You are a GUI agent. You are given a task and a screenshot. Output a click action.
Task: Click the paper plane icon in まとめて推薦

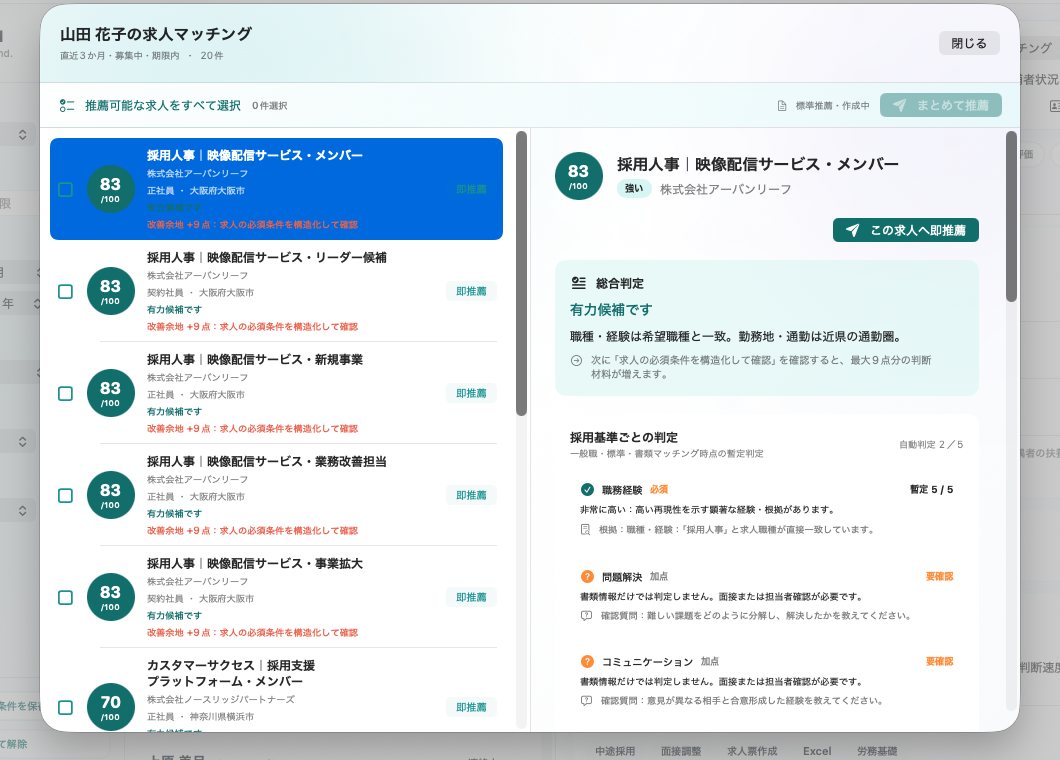(x=899, y=105)
